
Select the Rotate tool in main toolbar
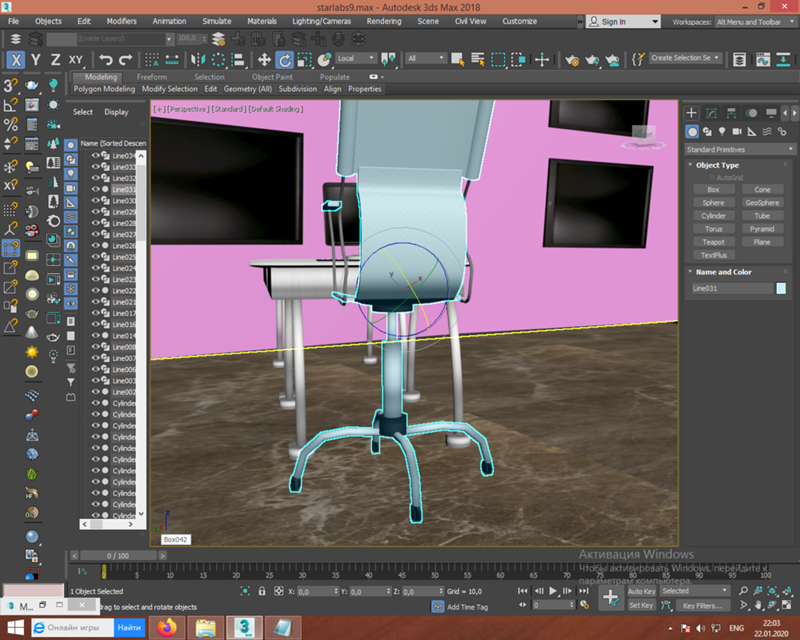point(284,60)
